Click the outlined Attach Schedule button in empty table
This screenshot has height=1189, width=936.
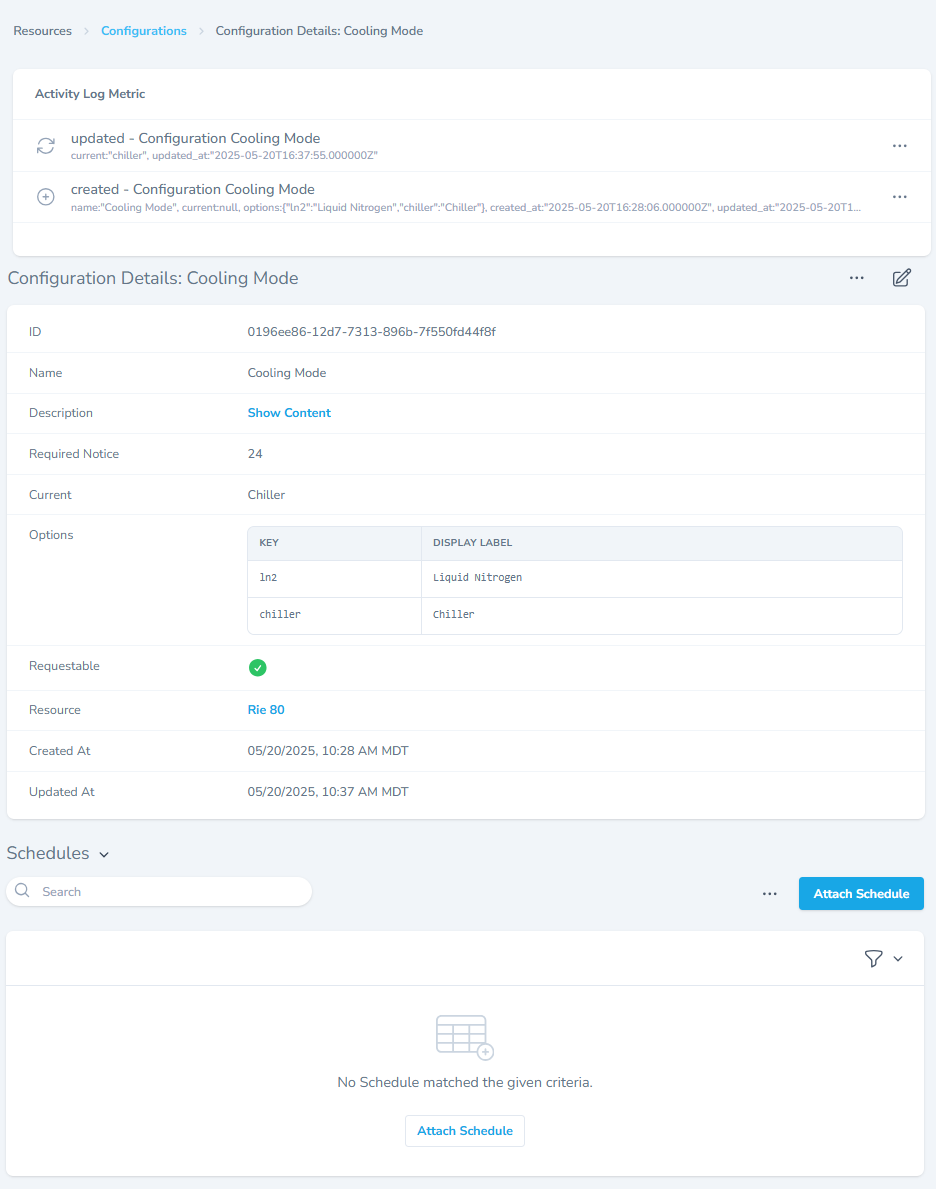[464, 1131]
